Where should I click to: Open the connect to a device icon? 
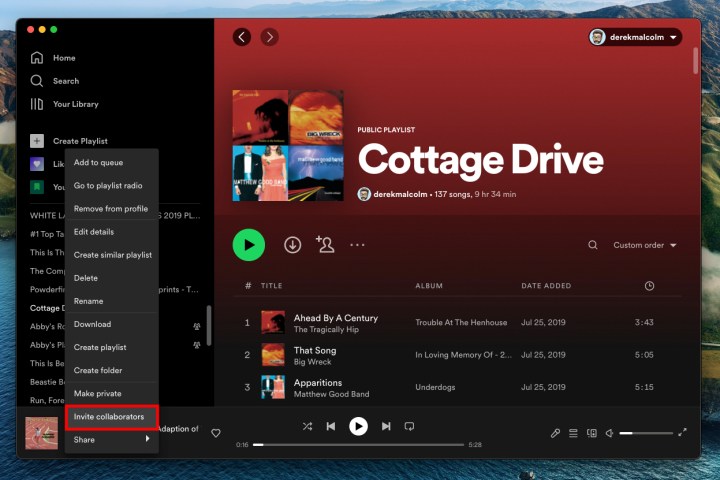coord(591,433)
